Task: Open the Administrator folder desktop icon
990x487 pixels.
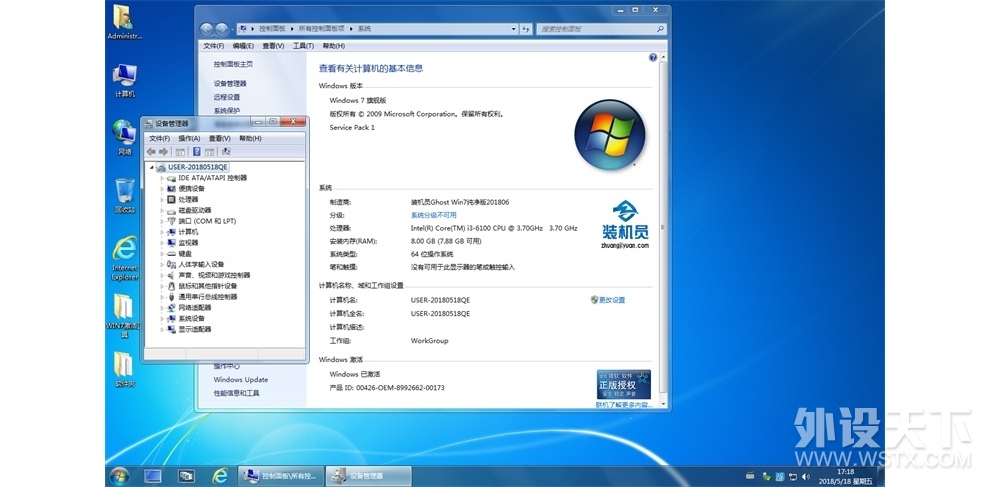Action: click(x=124, y=23)
